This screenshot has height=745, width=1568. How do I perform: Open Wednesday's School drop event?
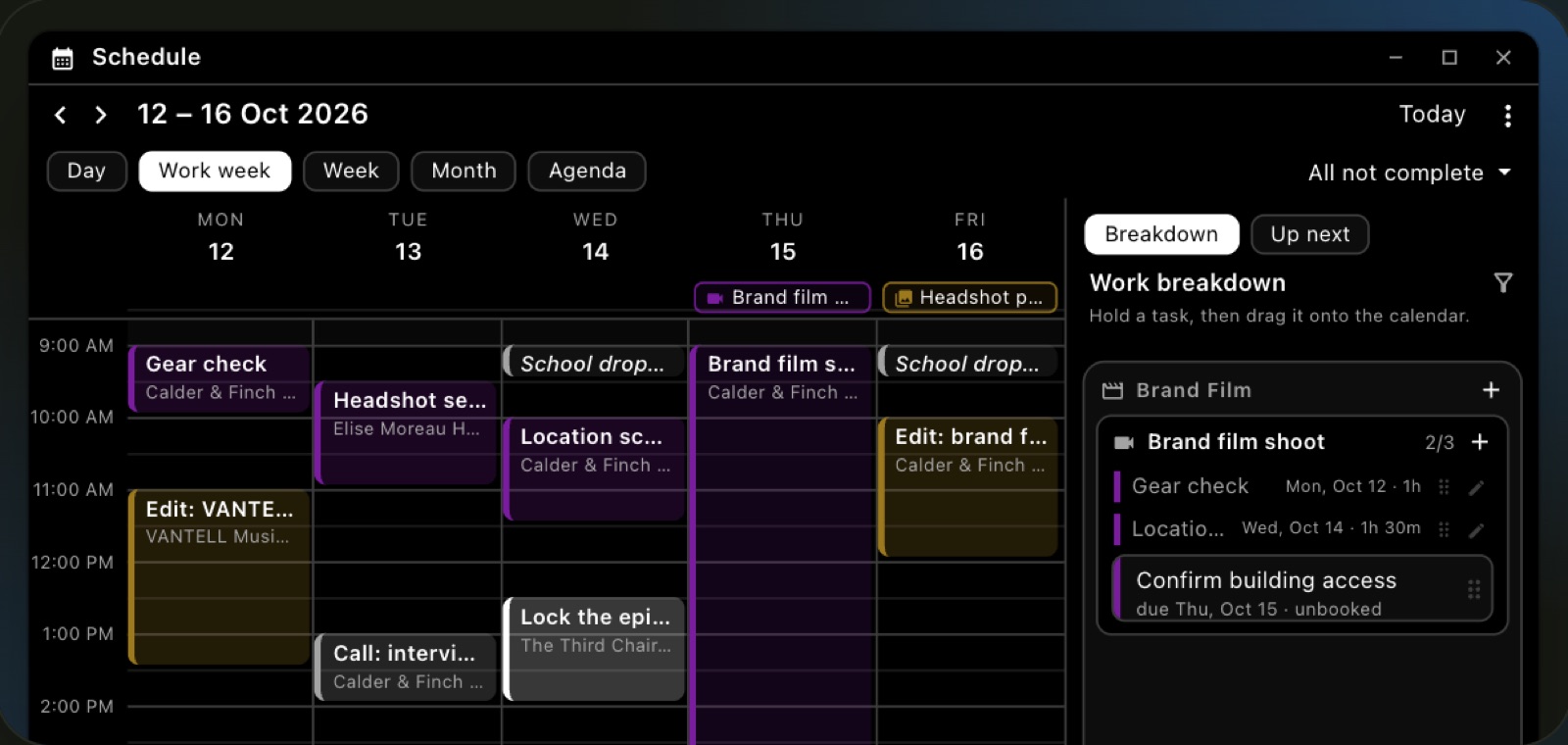[594, 362]
